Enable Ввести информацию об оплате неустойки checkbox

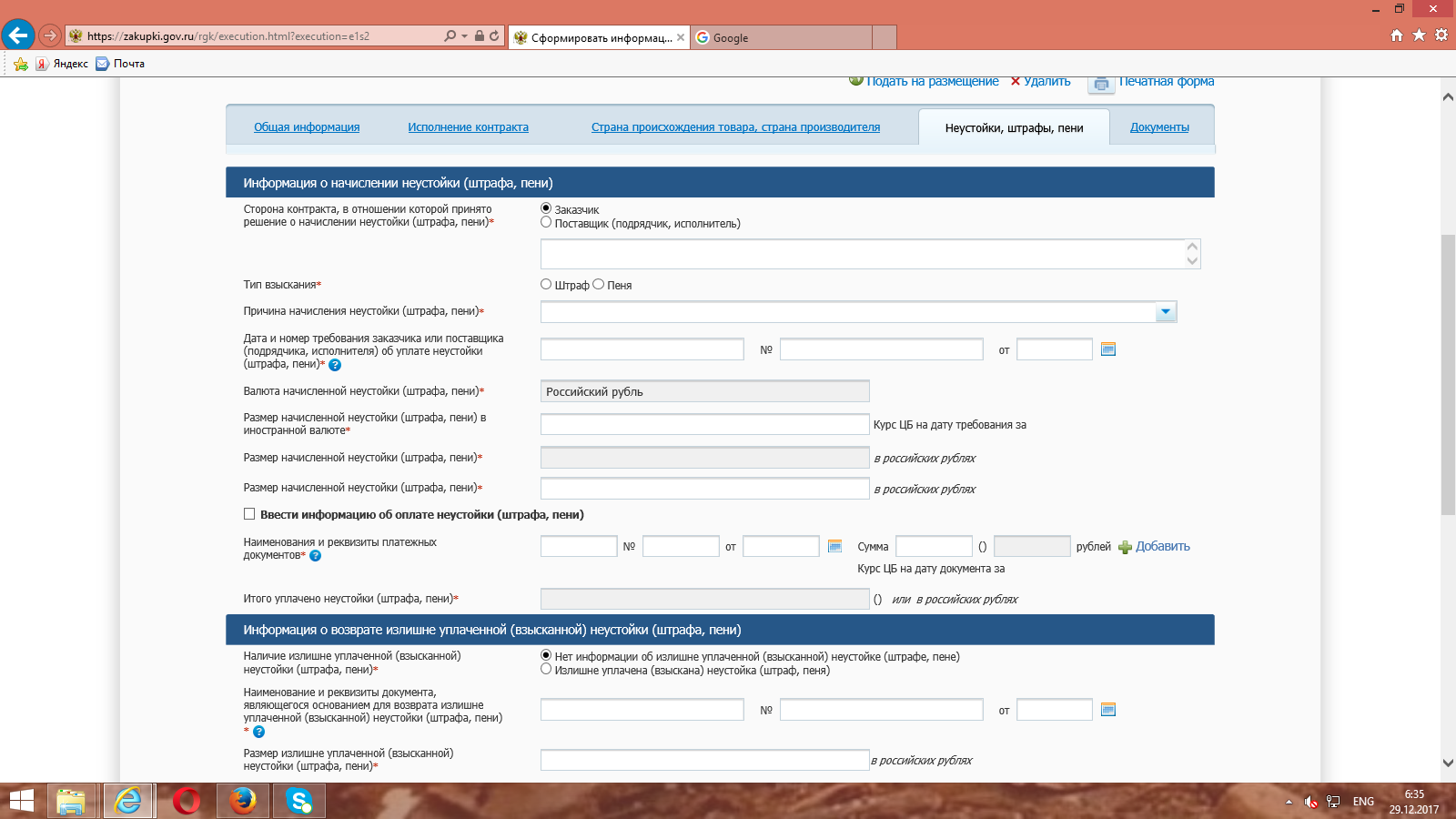(x=249, y=514)
